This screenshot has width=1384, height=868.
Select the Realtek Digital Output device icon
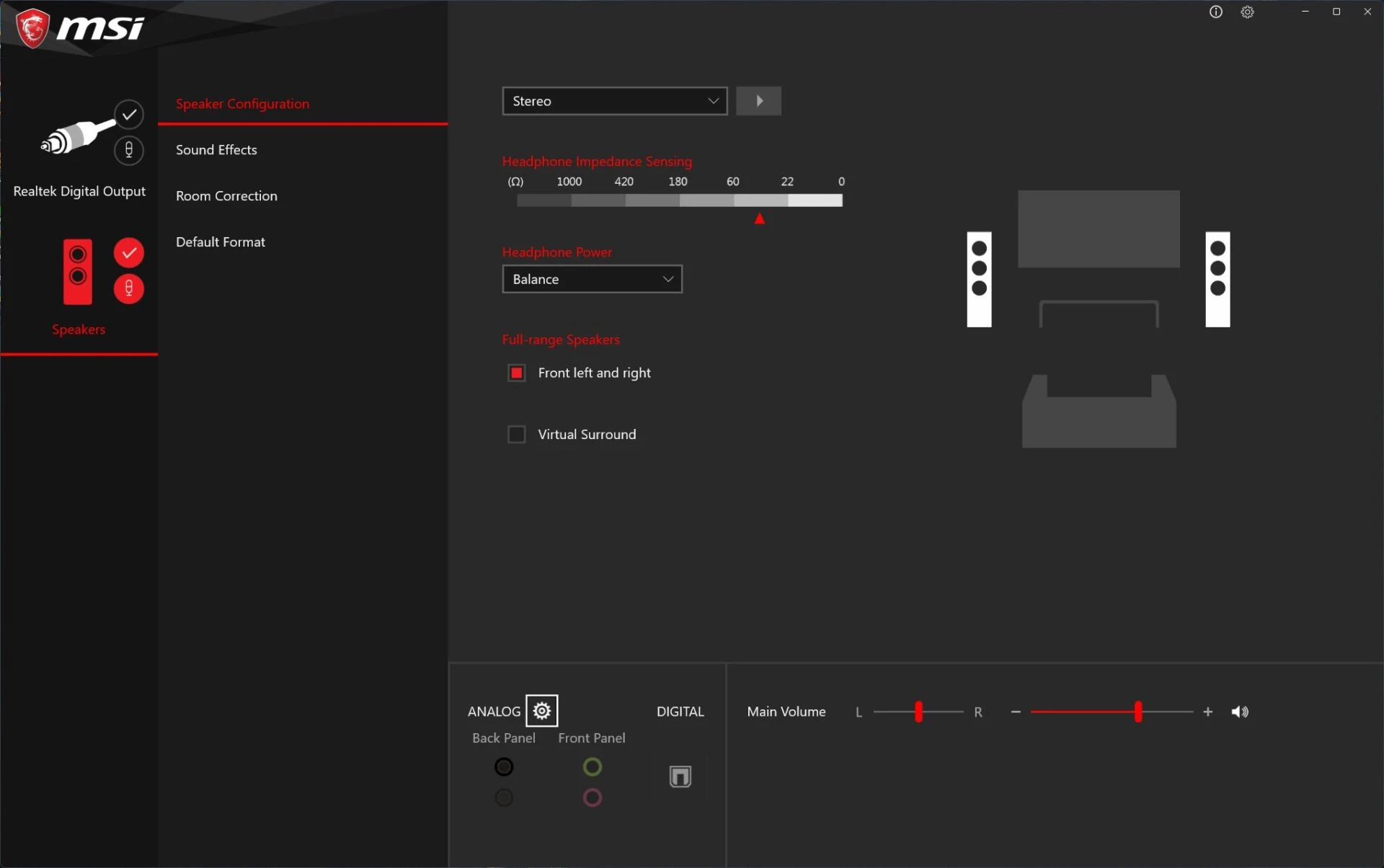coord(77,136)
